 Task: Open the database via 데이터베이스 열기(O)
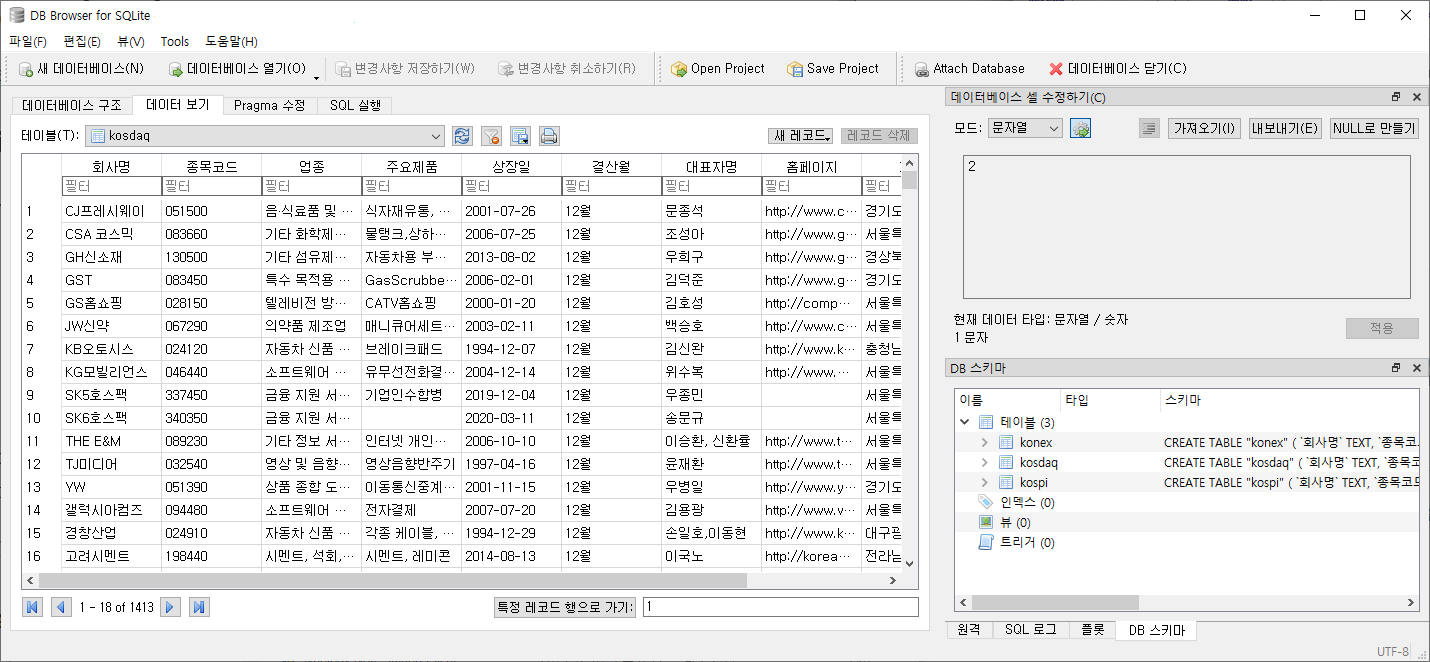click(236, 69)
